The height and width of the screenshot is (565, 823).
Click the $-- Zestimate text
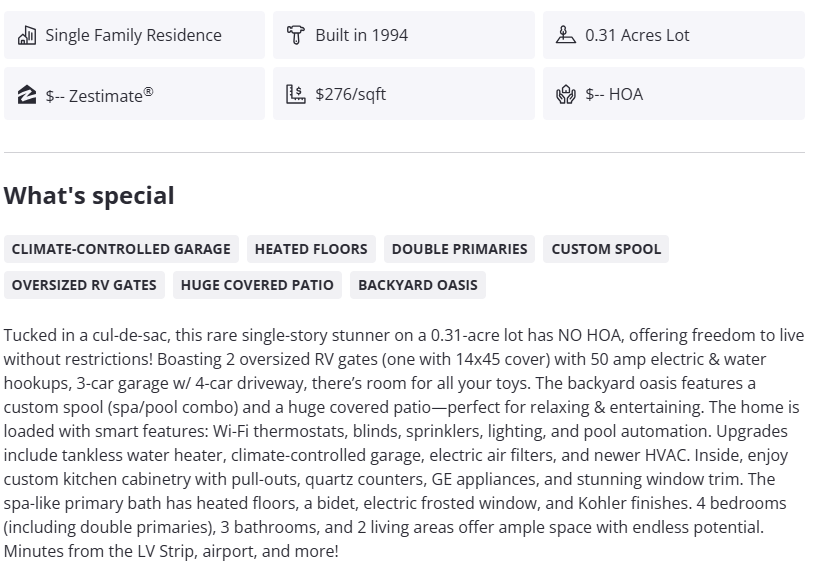[99, 95]
